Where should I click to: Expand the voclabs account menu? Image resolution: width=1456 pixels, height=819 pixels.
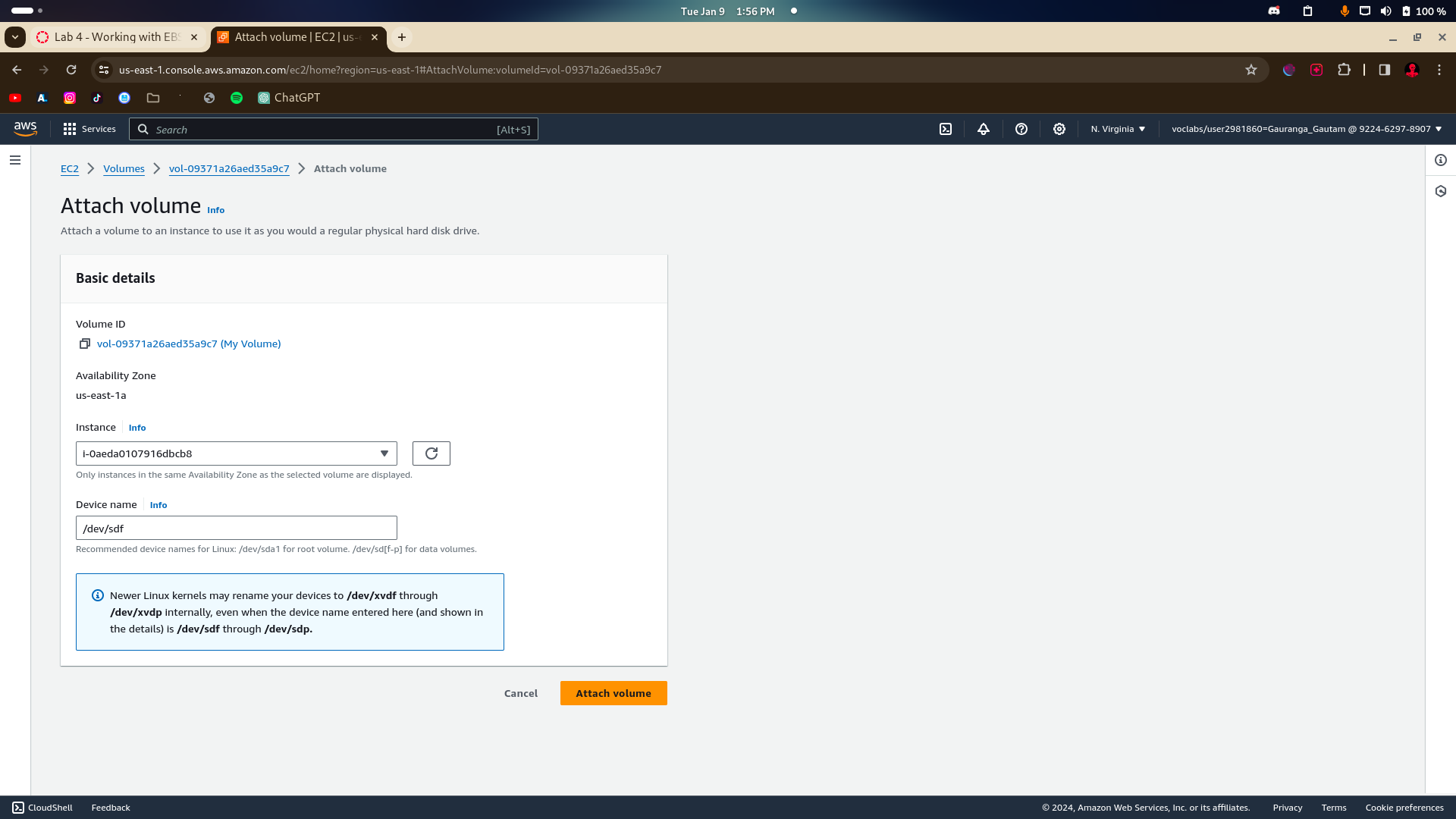[x=1306, y=129]
